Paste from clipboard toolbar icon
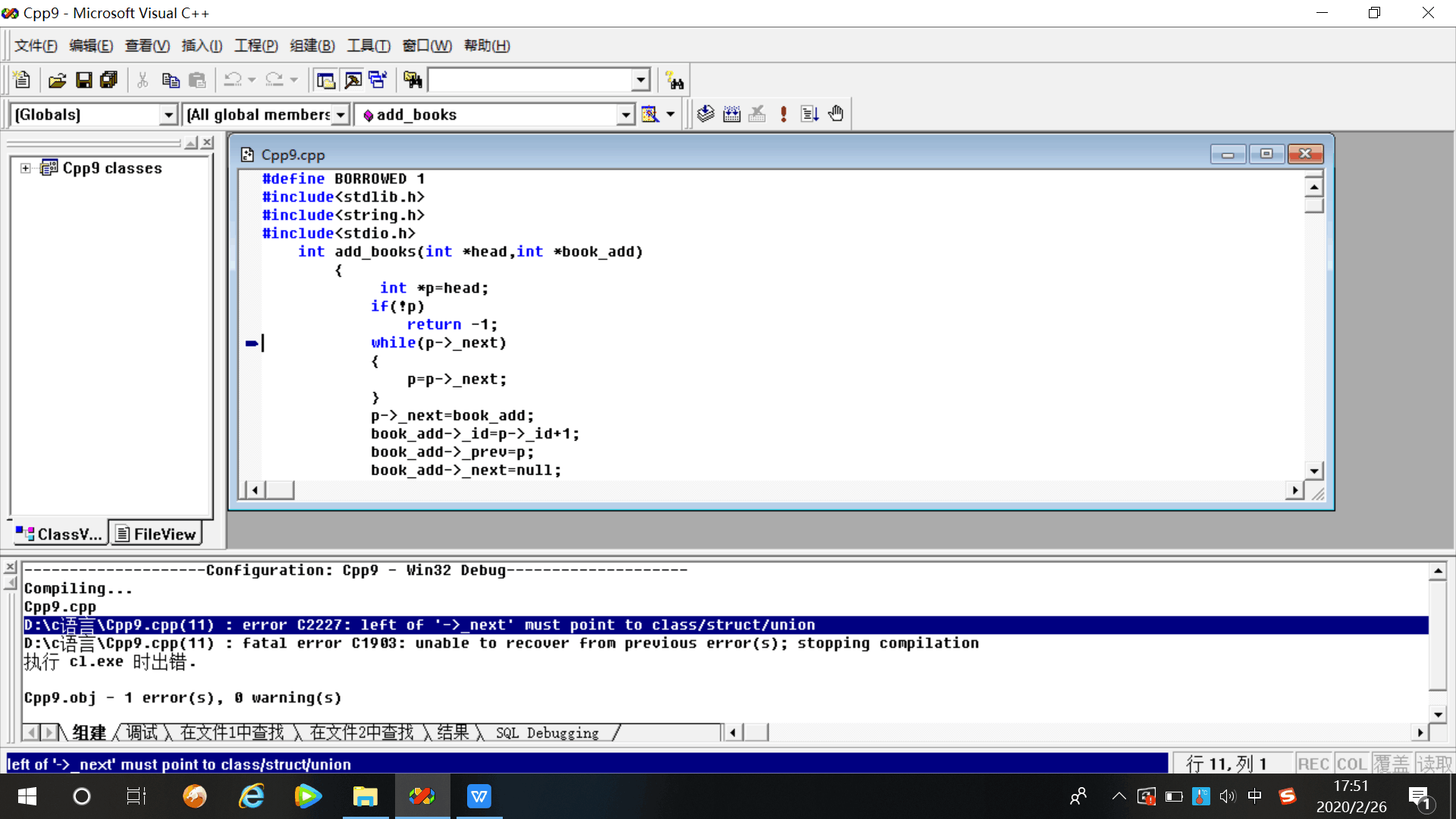 coord(197,80)
